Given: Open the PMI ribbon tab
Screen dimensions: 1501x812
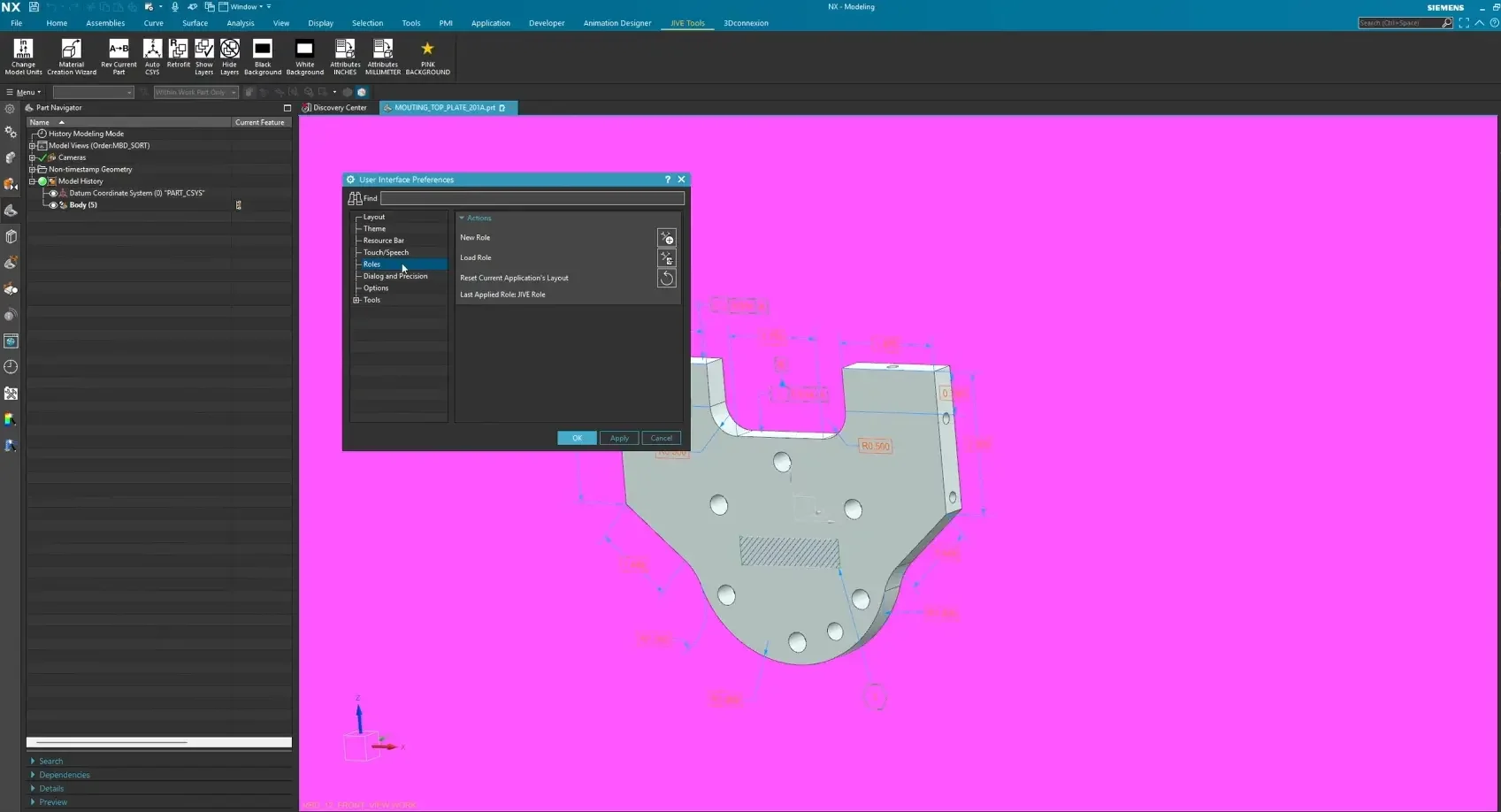Looking at the screenshot, I should click(446, 23).
